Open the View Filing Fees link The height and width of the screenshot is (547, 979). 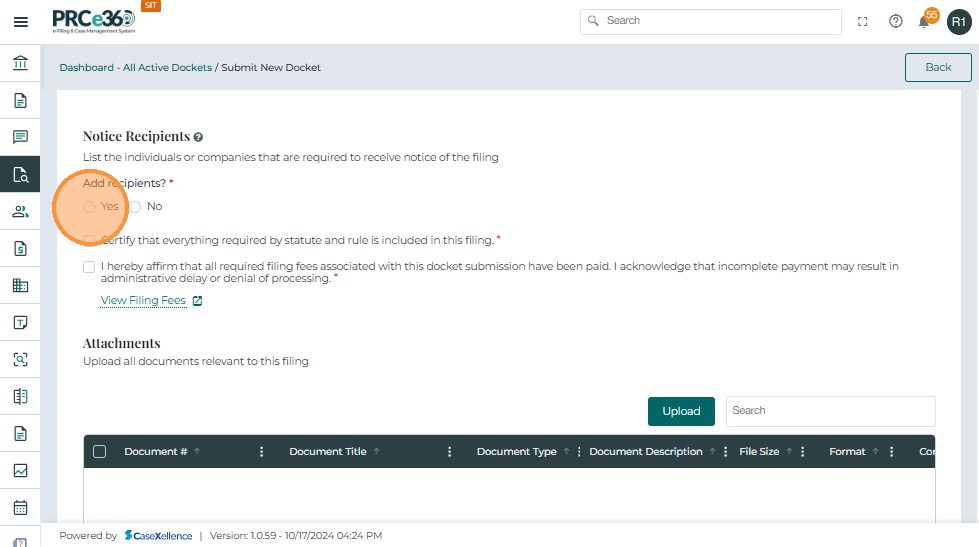144,301
